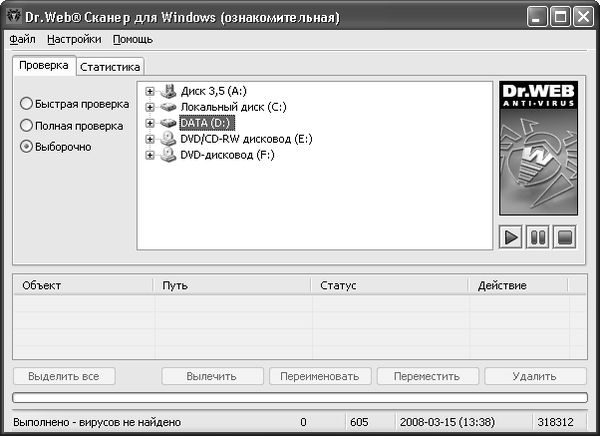The height and width of the screenshot is (436, 600).
Task: Click the floppy Disk 3,5 (A:) icon
Action: 168,92
